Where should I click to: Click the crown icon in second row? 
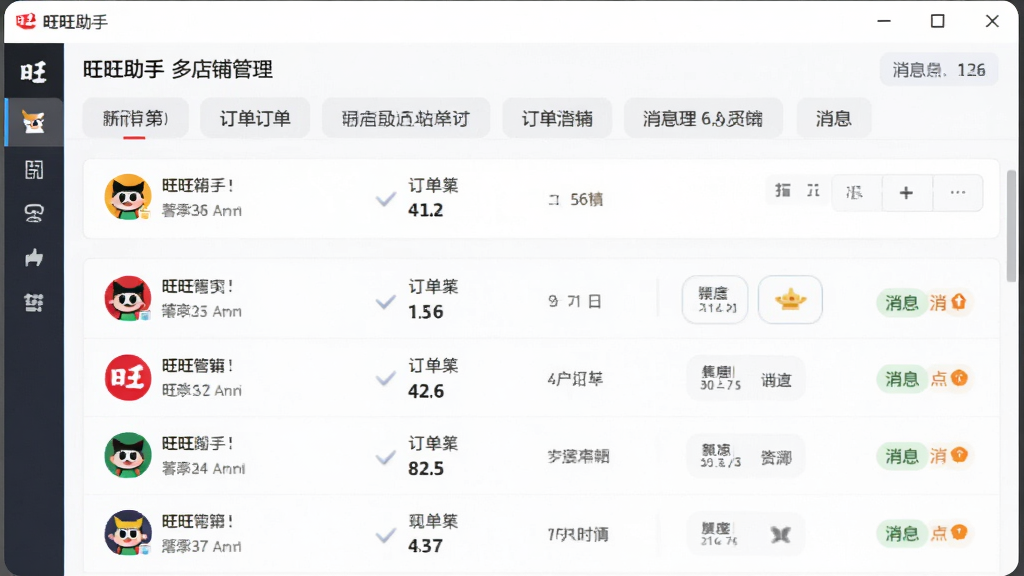click(x=790, y=300)
